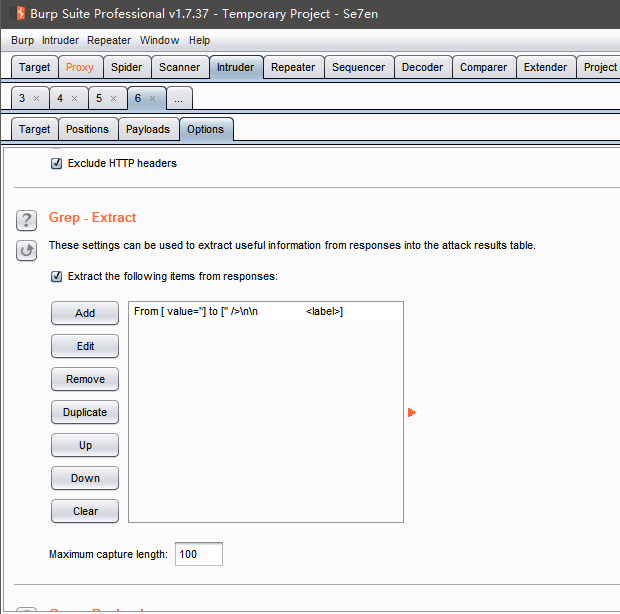Open the Options sub-tab
The height and width of the screenshot is (614, 620).
click(206, 129)
